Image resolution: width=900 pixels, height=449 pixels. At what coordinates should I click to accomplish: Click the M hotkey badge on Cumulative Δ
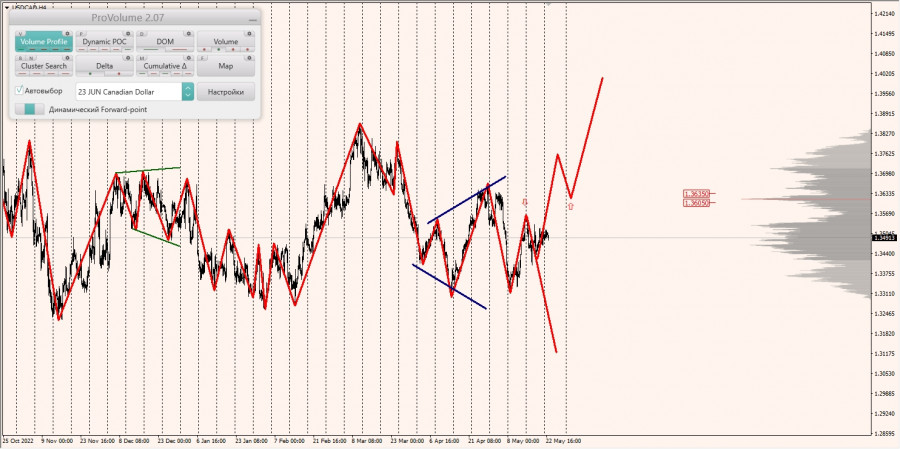[x=142, y=59]
